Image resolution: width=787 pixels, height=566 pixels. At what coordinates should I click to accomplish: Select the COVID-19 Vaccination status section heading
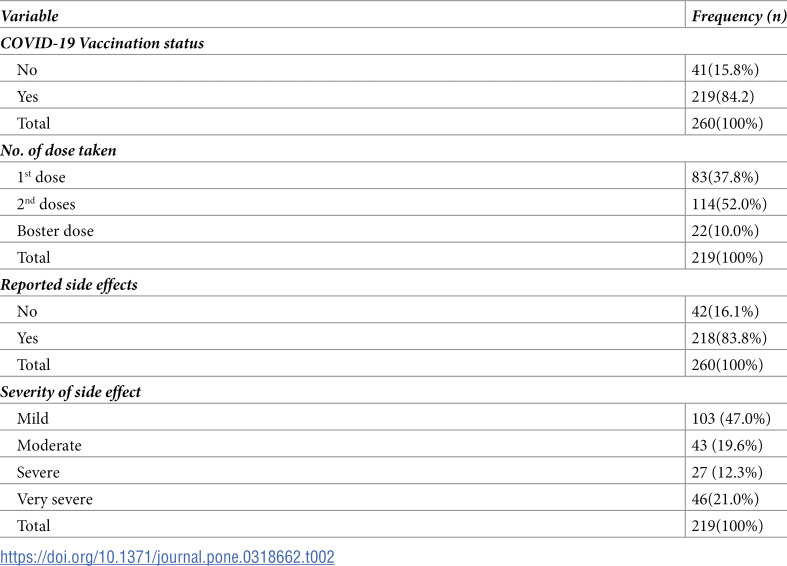point(102,43)
